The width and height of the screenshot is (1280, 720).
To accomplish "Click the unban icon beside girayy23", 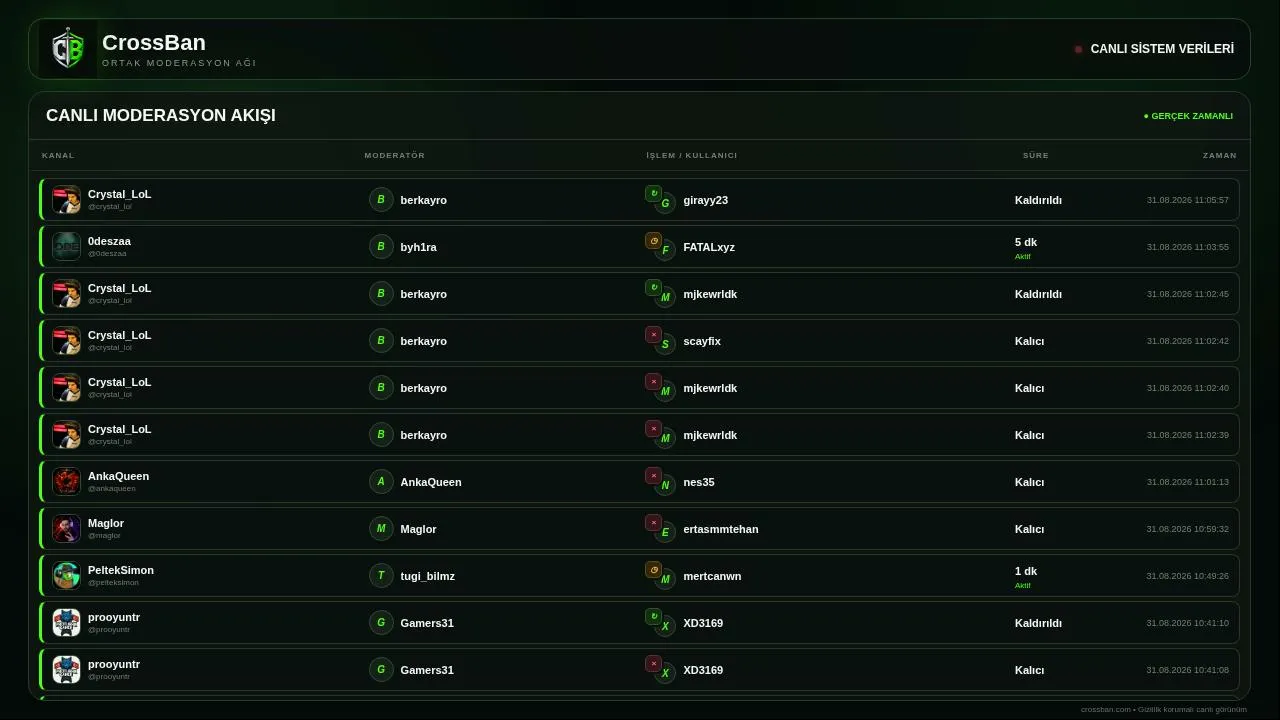I will pyautogui.click(x=653, y=193).
